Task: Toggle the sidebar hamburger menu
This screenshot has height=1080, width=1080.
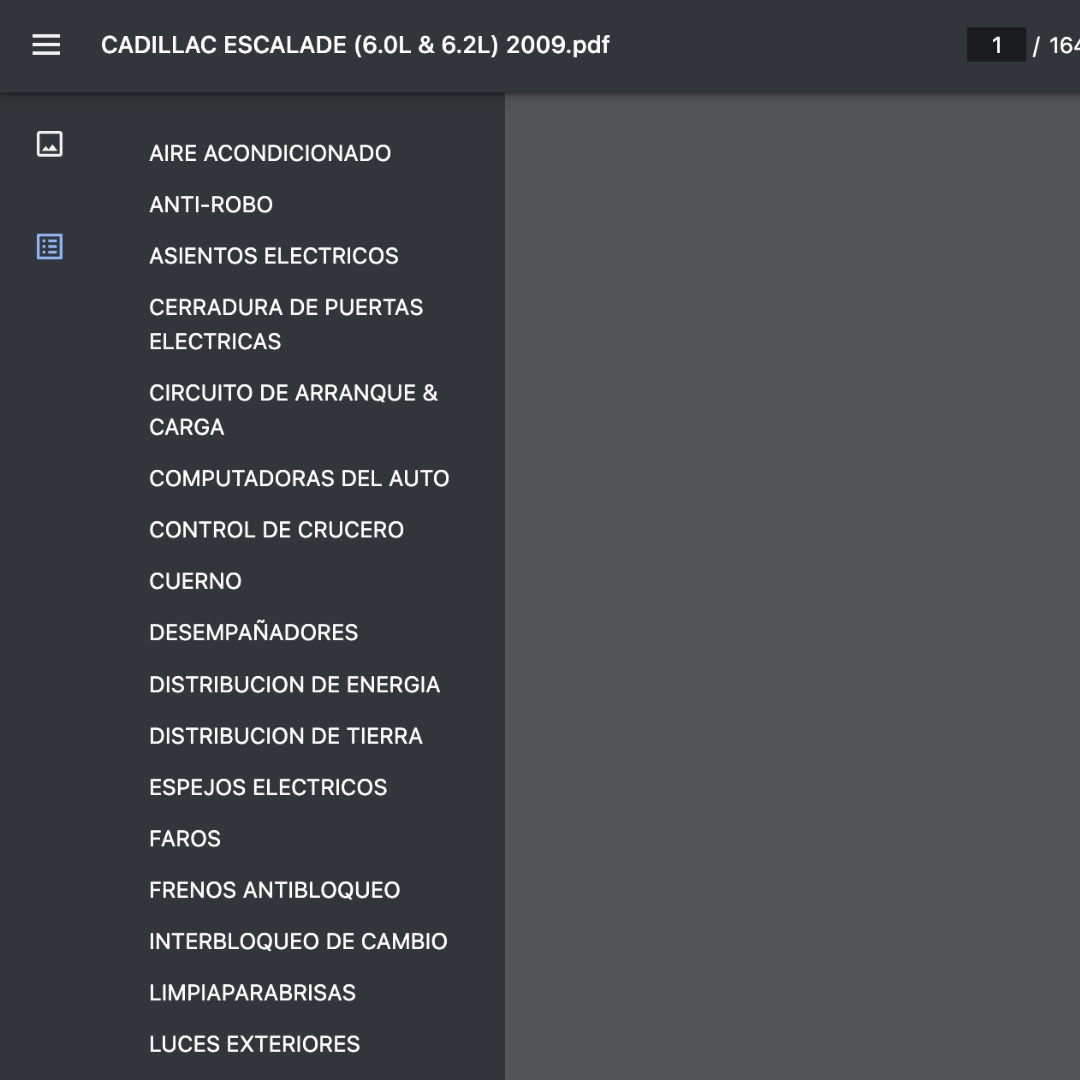Action: point(46,45)
